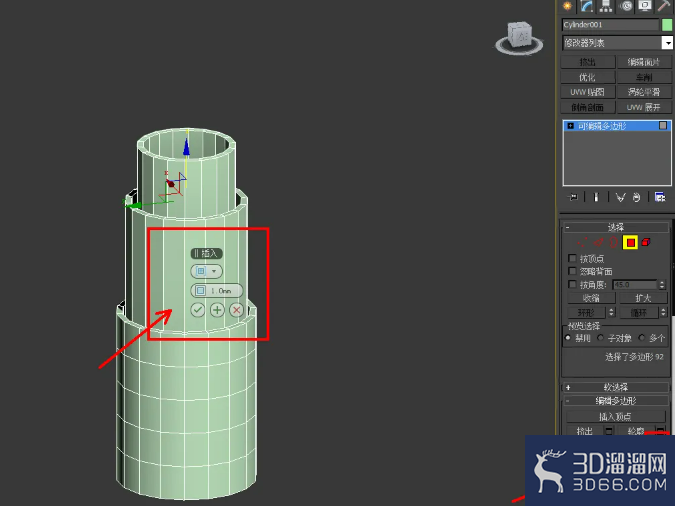675x506 pixels.
Task: Open the object color swatch
Action: click(667, 25)
